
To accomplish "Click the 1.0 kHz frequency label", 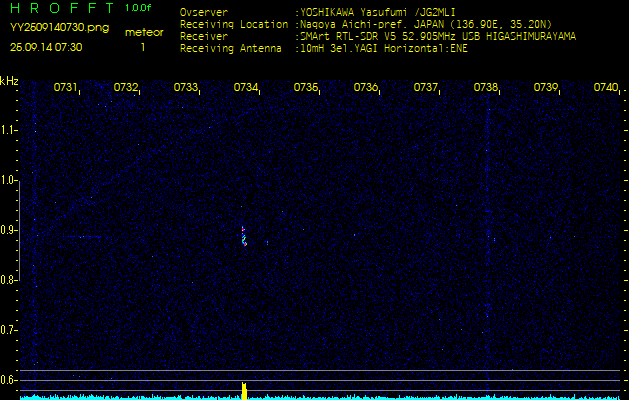I will point(9,180).
